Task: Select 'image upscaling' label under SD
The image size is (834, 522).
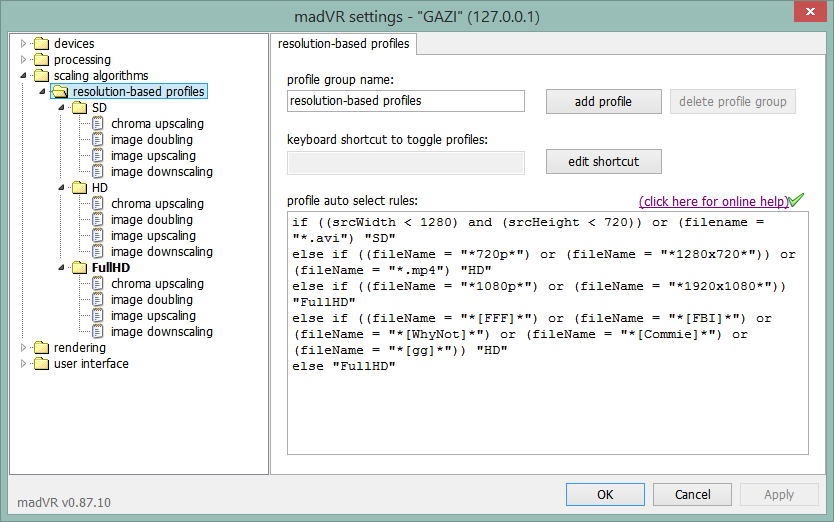Action: [x=153, y=156]
